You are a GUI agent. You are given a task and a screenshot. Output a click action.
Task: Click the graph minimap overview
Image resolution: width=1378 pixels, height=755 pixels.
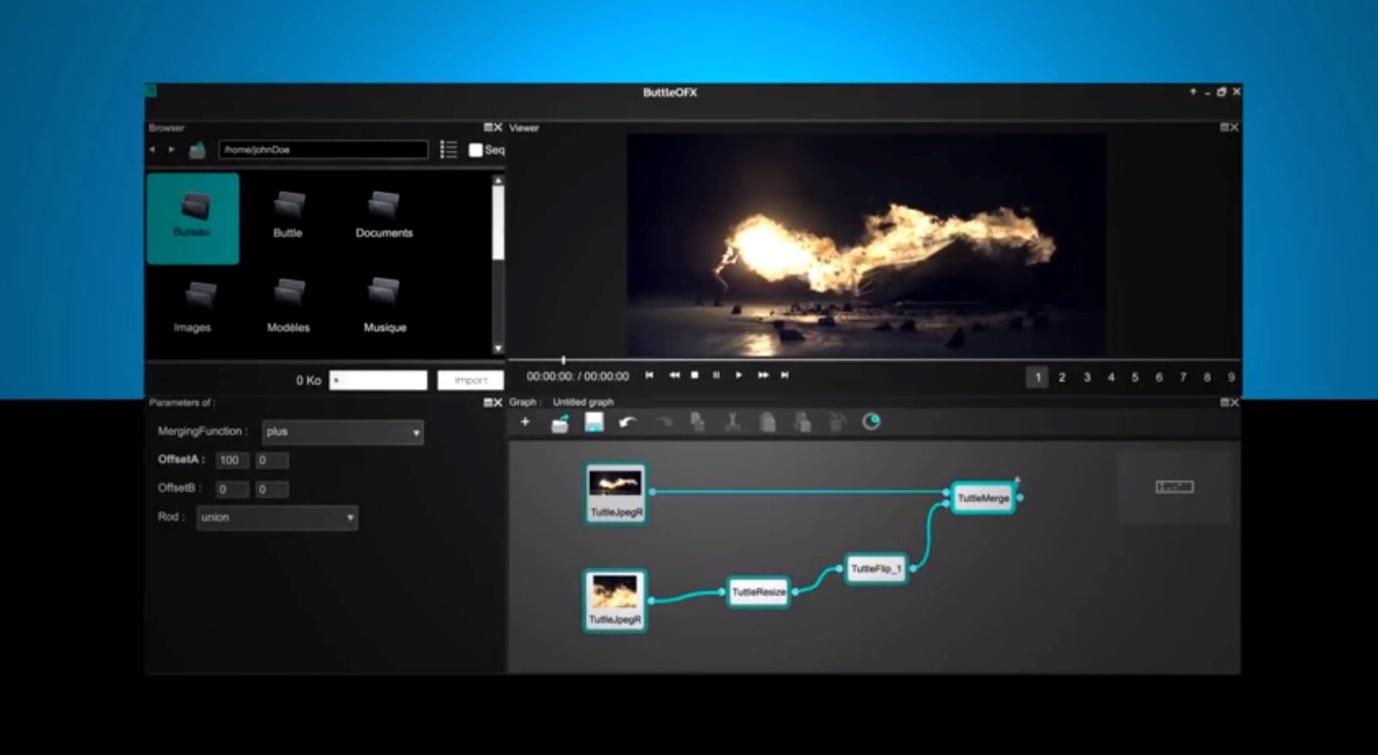1175,487
